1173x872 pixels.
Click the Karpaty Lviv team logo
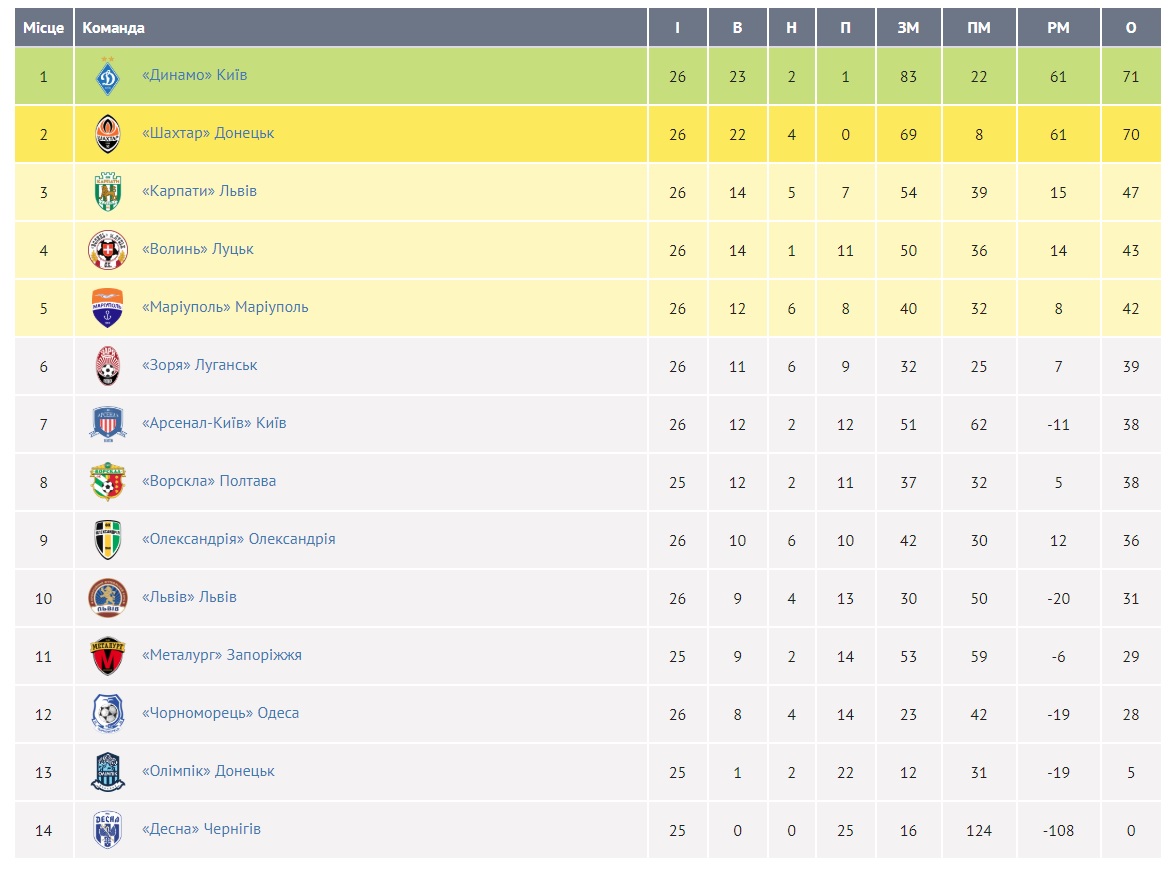click(108, 192)
